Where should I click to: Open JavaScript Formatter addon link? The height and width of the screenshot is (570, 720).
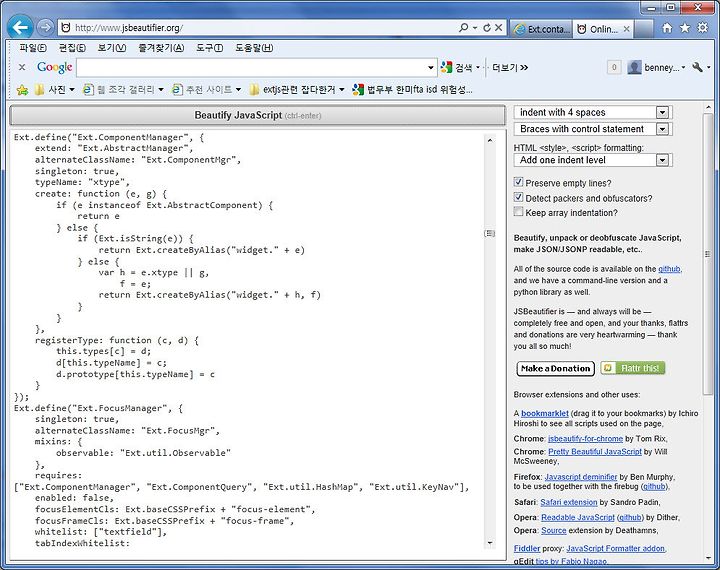(x=615, y=548)
